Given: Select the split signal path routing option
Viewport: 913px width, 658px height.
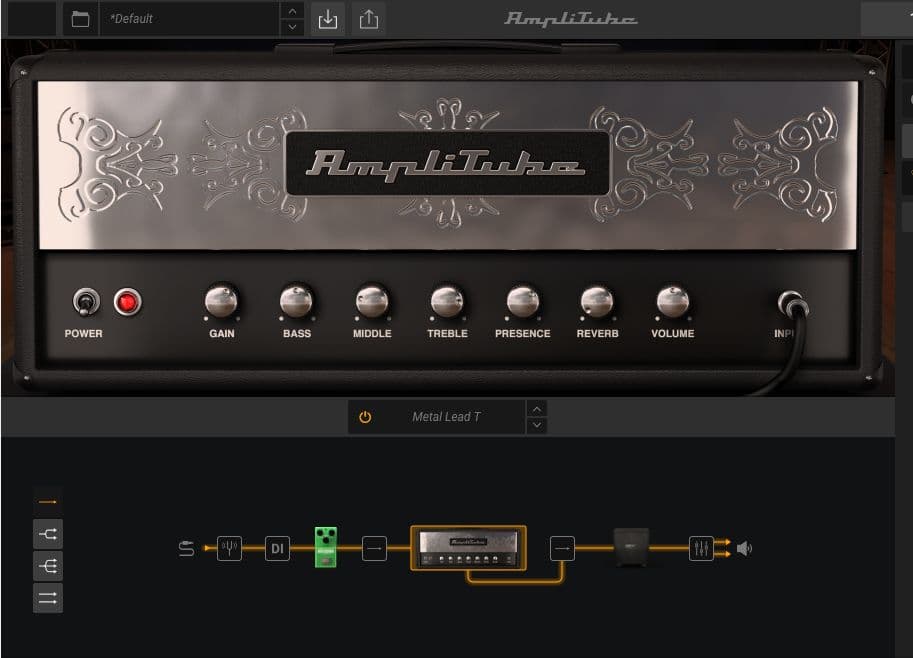Looking at the screenshot, I should (47, 533).
